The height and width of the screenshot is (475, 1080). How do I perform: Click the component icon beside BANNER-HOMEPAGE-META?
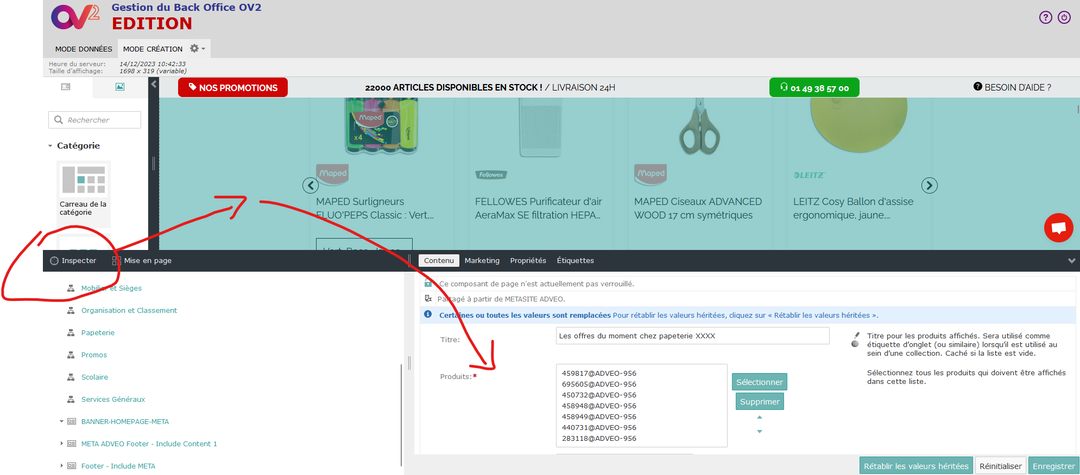pyautogui.click(x=72, y=421)
